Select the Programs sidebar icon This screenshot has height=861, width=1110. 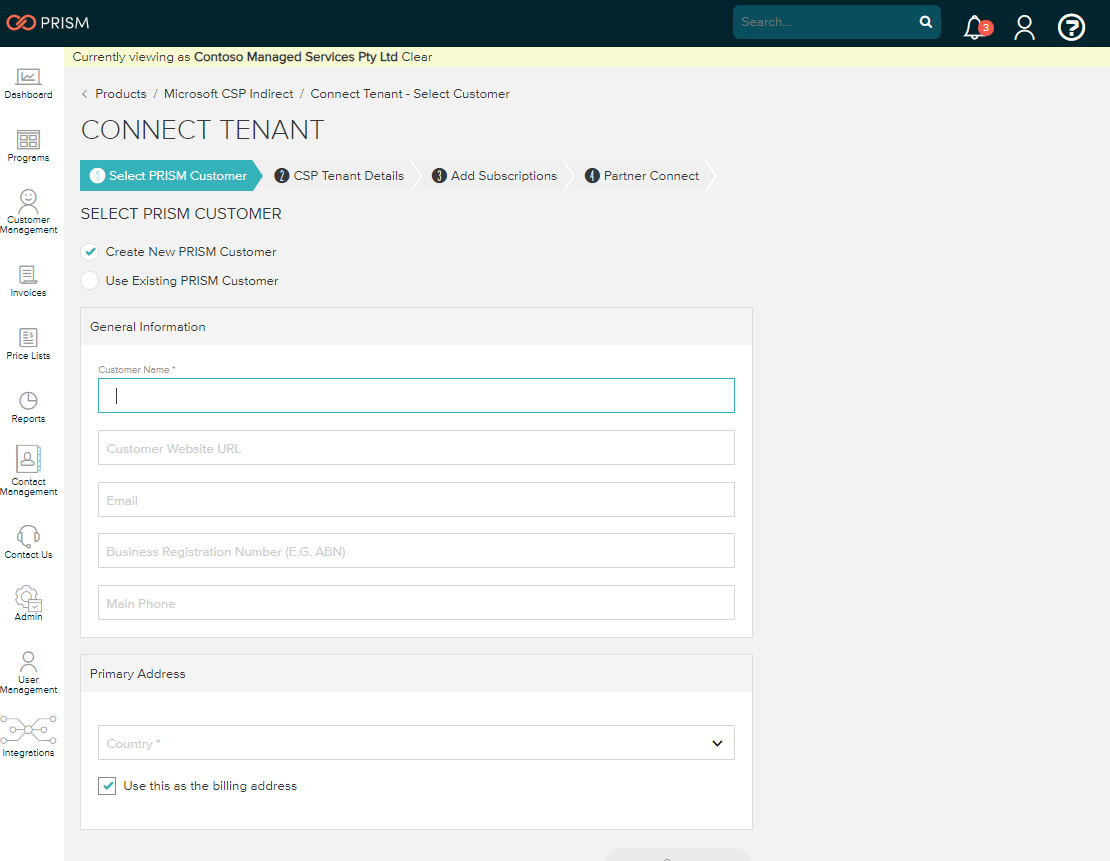coord(28,145)
